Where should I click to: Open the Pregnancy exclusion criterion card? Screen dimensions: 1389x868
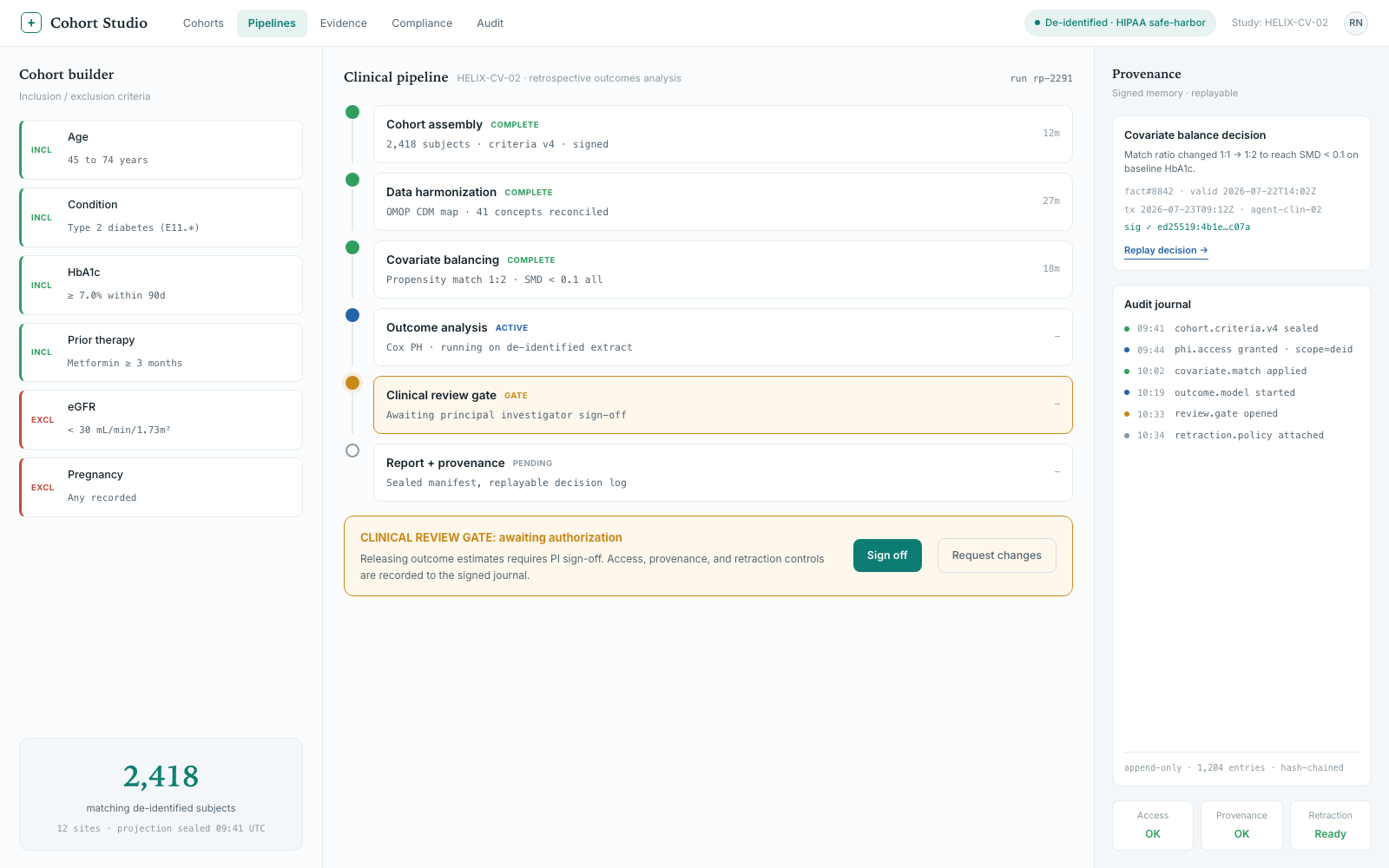pos(161,487)
